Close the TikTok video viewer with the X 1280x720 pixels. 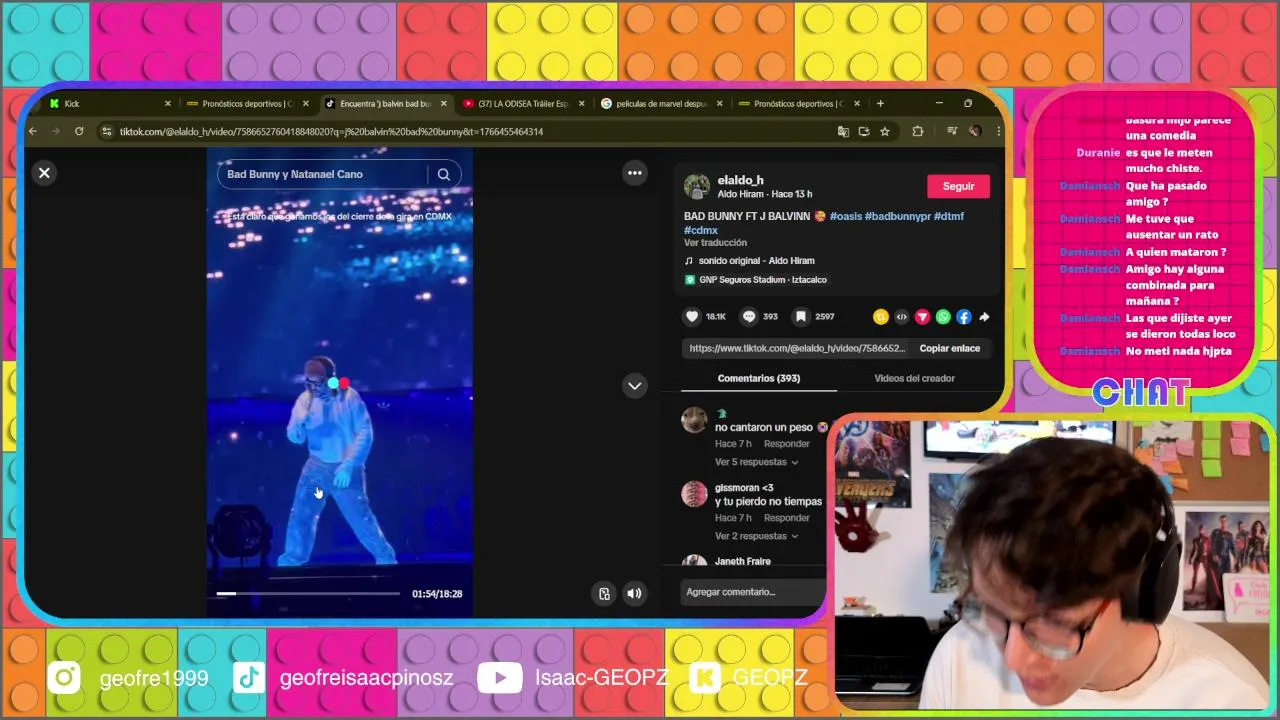(44, 173)
